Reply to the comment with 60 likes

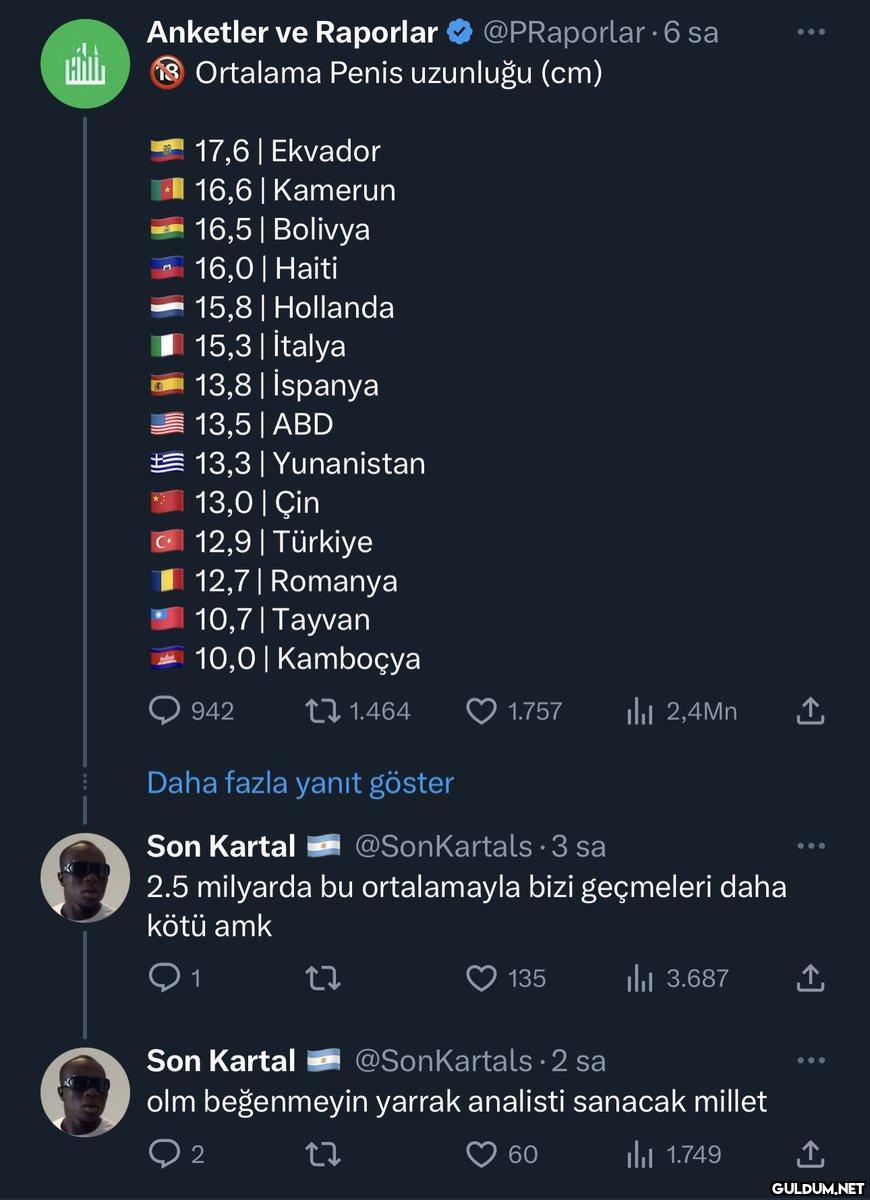point(163,1154)
